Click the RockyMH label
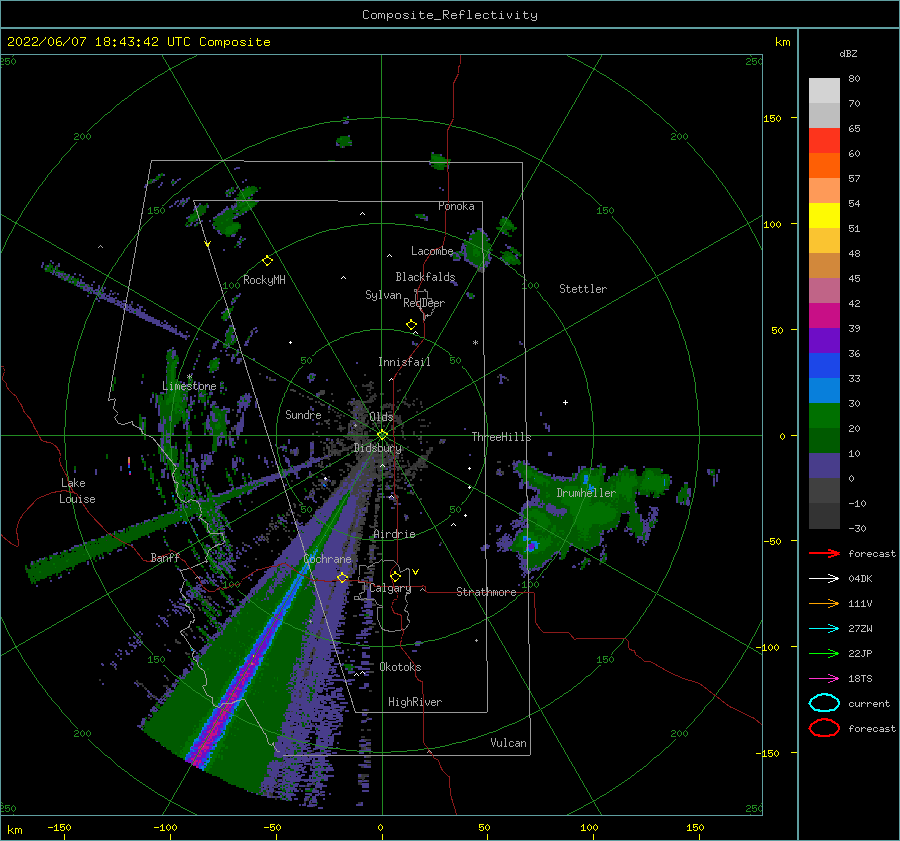 coord(264,280)
